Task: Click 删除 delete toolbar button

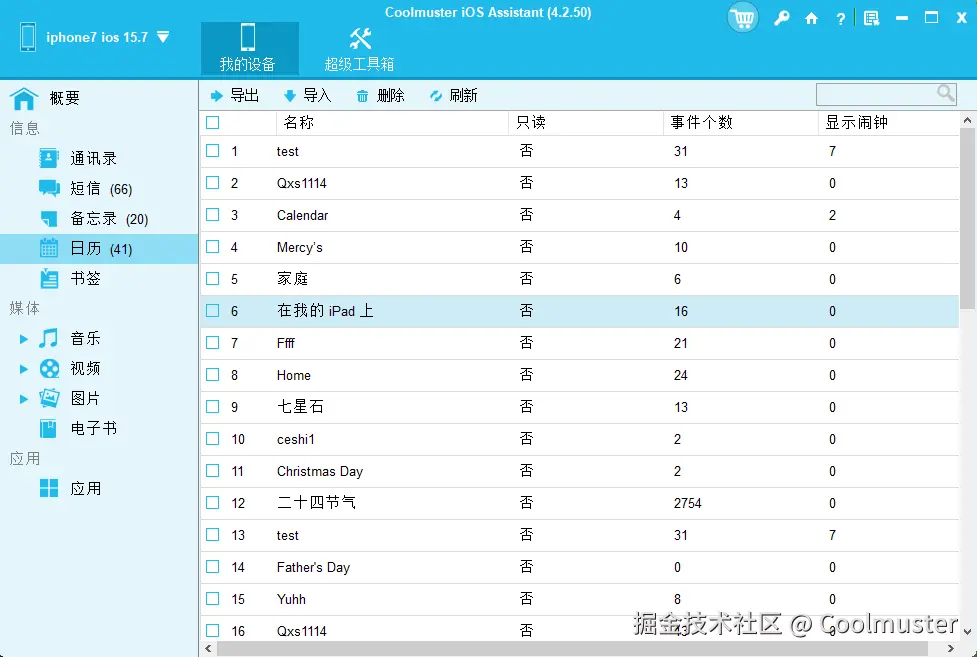Action: 380,95
